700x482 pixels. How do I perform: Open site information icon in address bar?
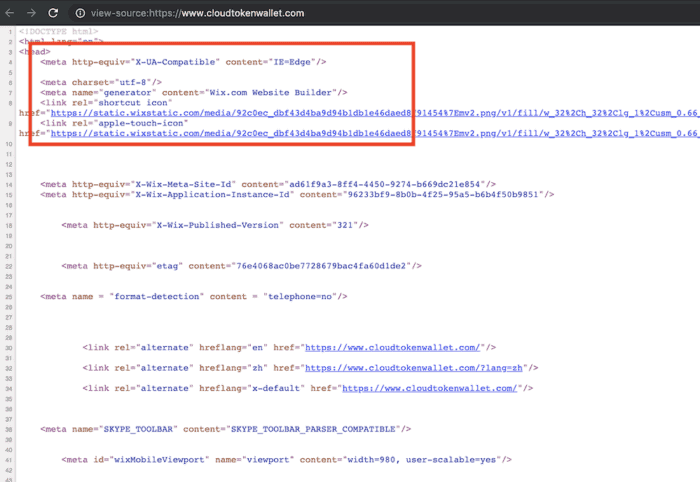[80, 13]
